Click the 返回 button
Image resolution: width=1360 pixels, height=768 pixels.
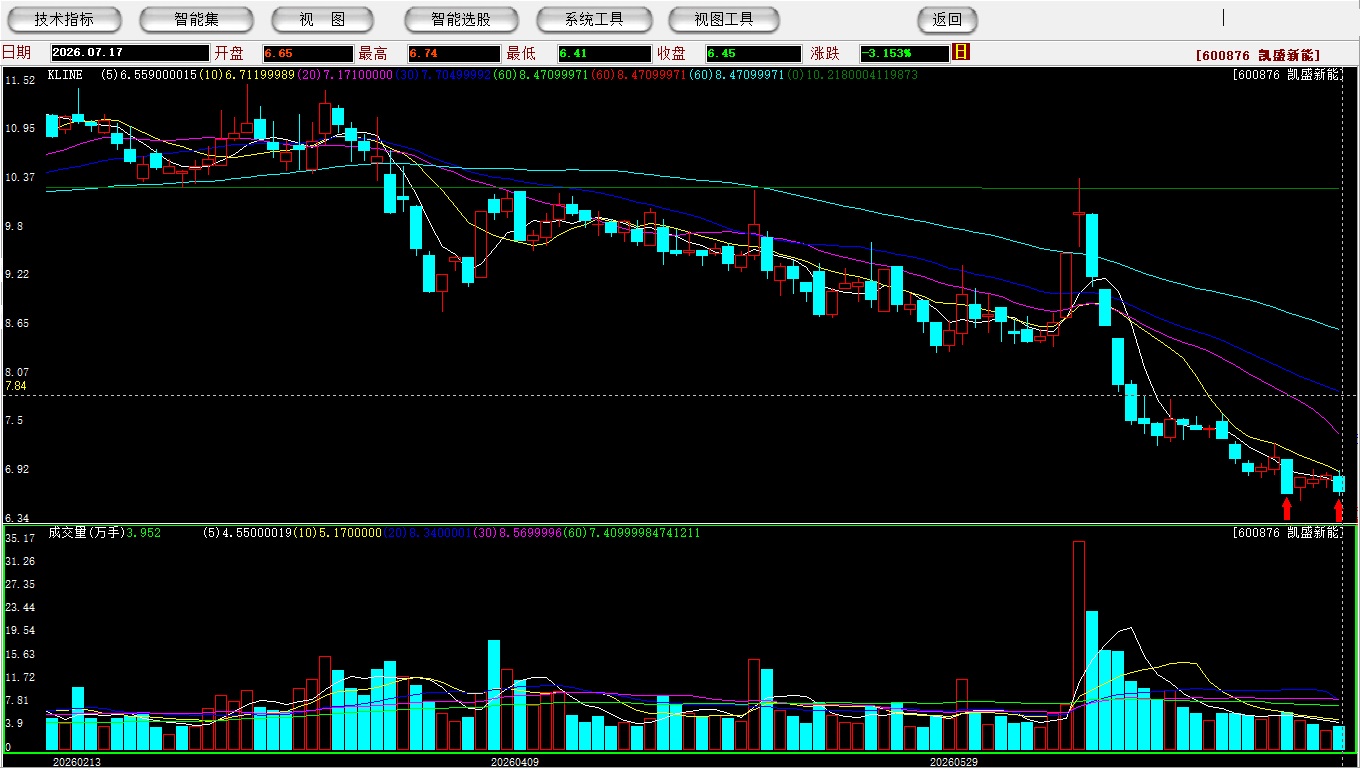pyautogui.click(x=947, y=19)
